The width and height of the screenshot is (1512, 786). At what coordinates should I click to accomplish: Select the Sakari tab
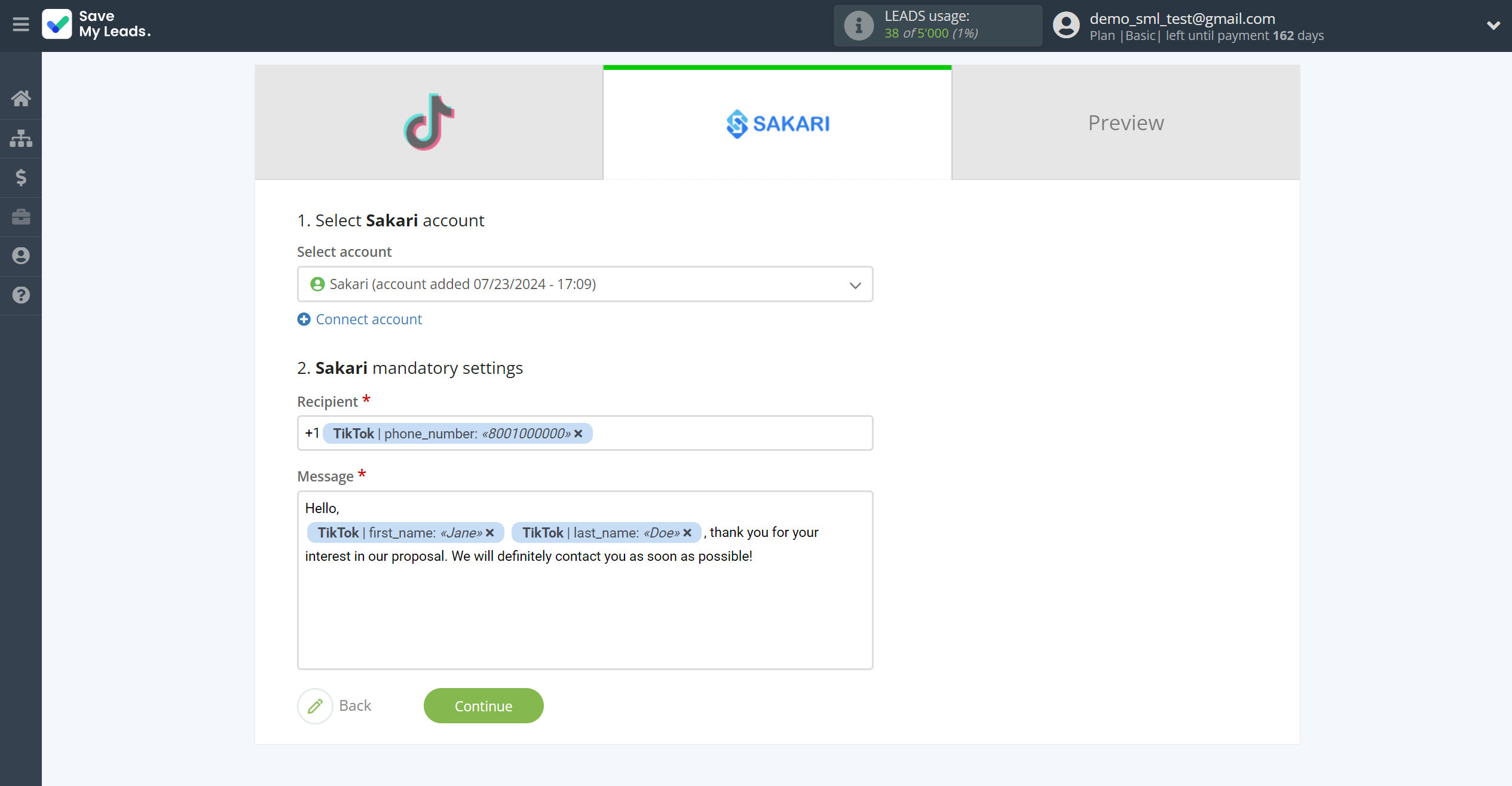pyautogui.click(x=778, y=123)
